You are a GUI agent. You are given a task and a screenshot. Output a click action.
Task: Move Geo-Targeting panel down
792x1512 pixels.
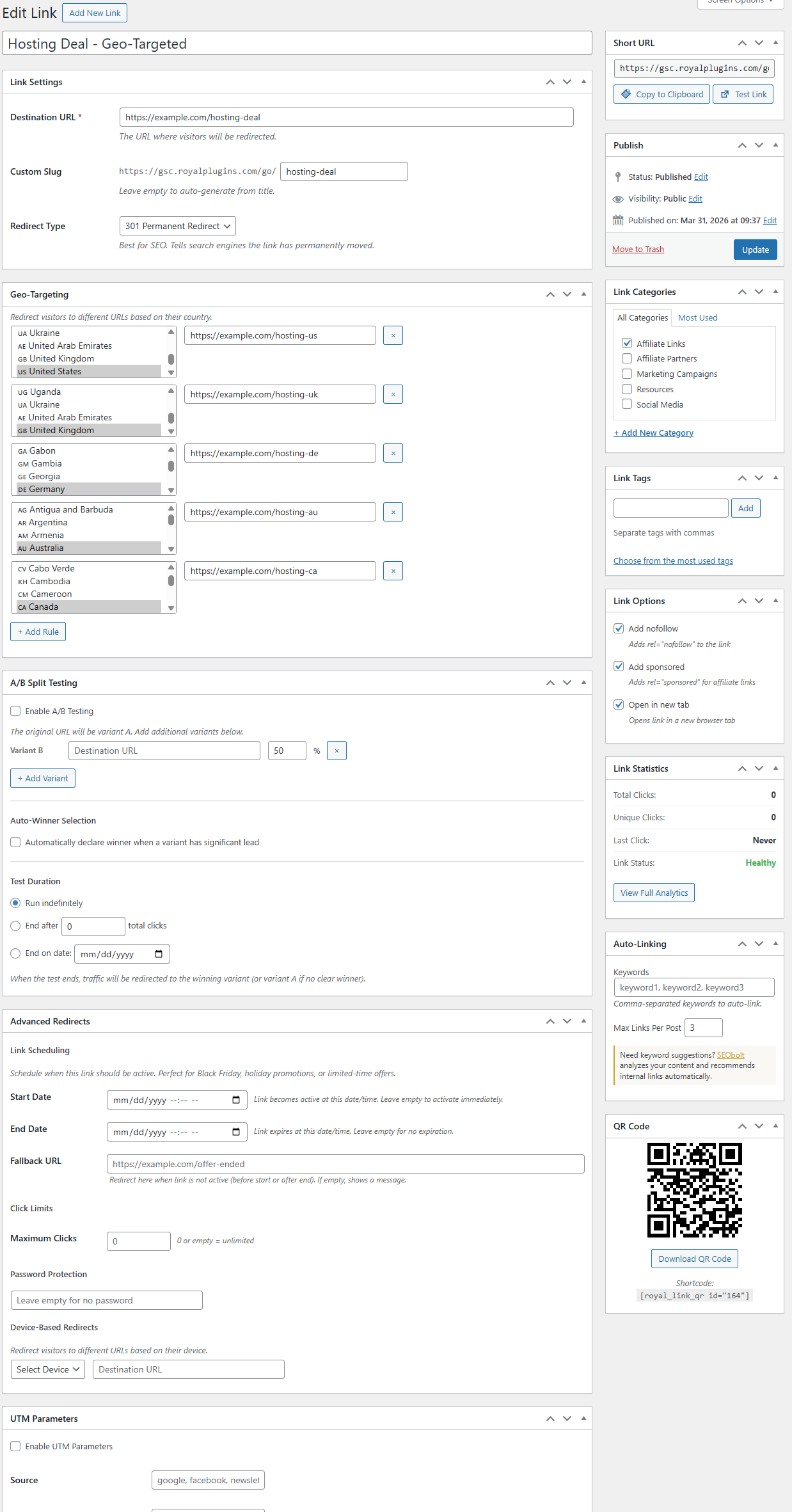point(567,294)
